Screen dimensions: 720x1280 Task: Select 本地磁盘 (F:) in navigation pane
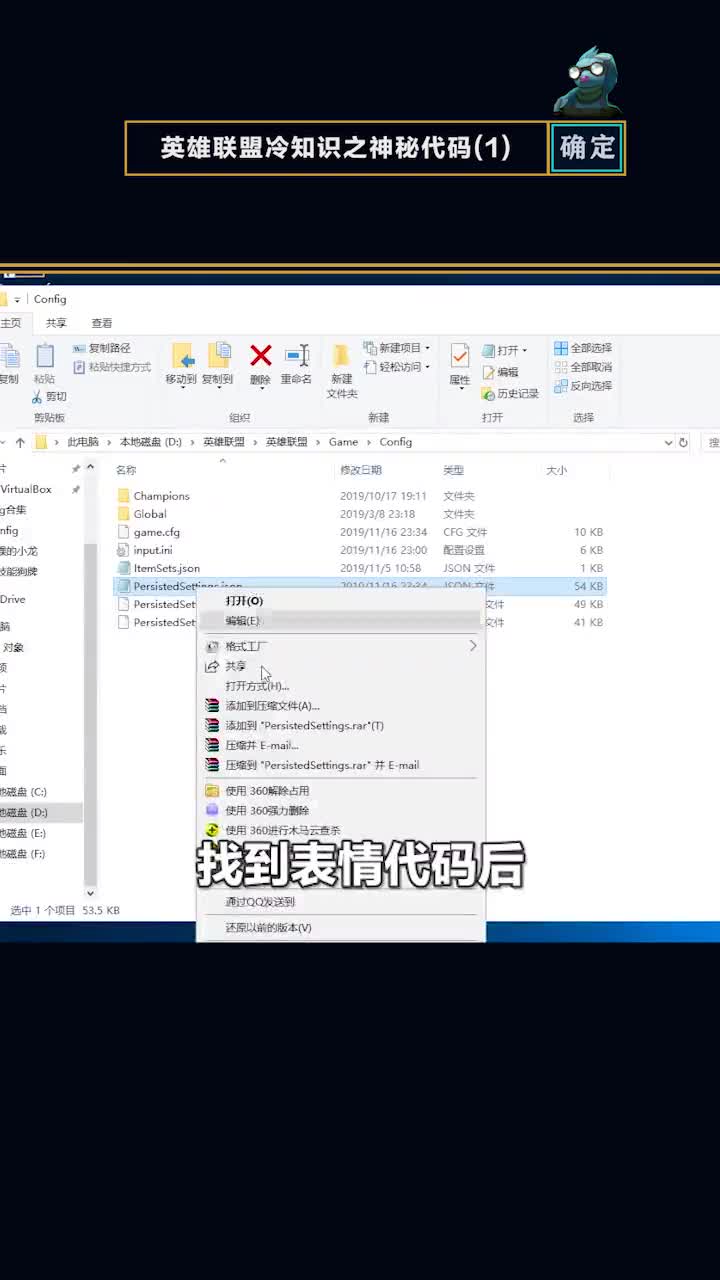click(24, 854)
